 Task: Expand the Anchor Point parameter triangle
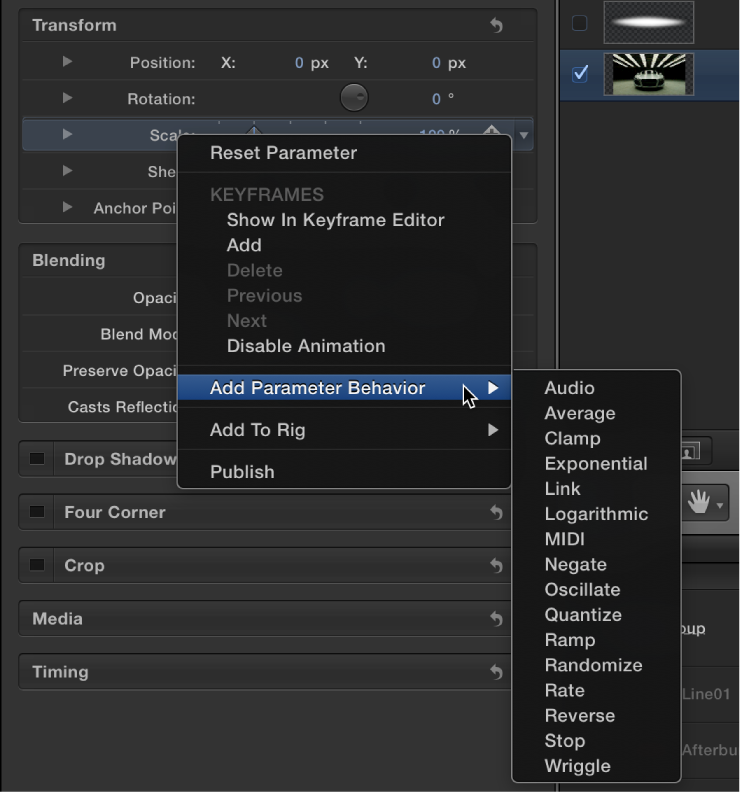click(x=67, y=207)
